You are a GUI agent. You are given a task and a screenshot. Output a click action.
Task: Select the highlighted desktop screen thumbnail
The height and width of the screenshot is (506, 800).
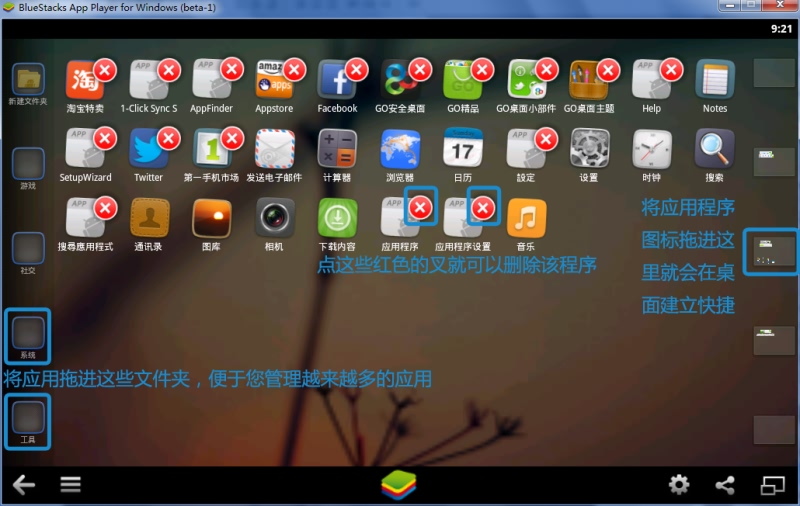tap(773, 252)
